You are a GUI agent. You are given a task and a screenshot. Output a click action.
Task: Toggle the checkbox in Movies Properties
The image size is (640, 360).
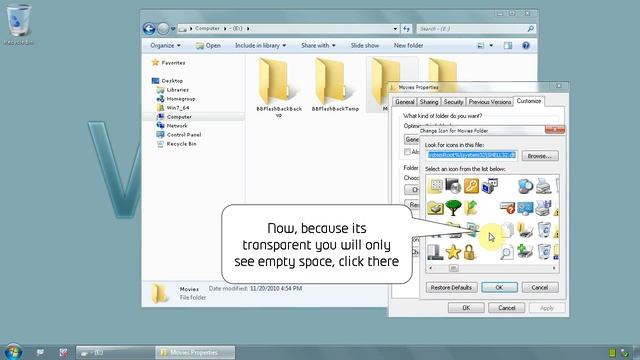tap(407, 152)
